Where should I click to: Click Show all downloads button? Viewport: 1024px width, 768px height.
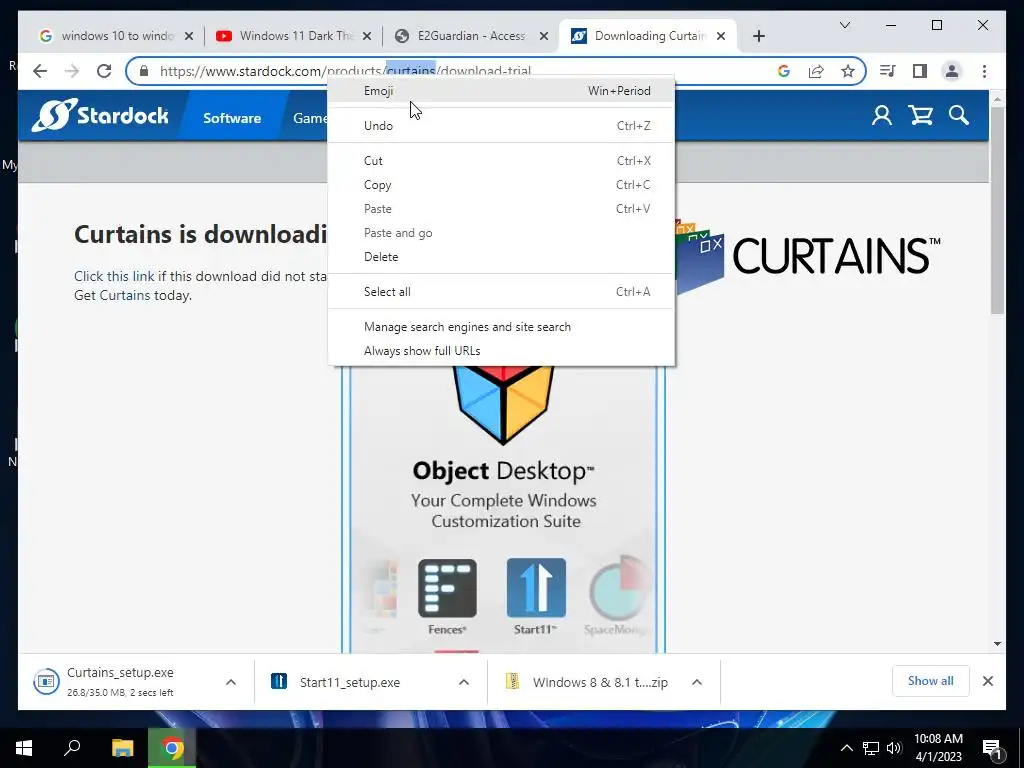click(x=931, y=681)
